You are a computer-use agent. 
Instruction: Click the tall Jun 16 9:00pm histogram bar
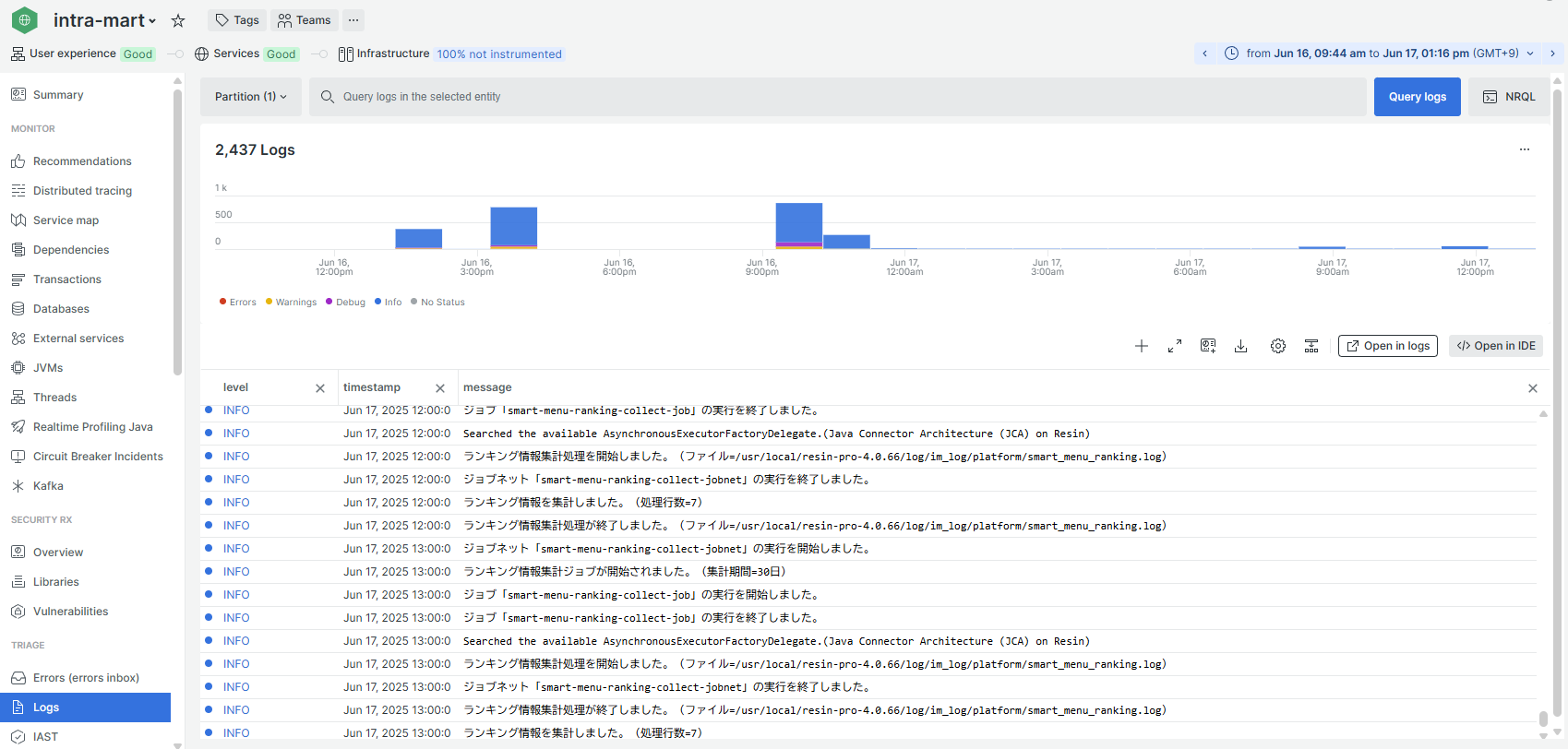point(799,225)
